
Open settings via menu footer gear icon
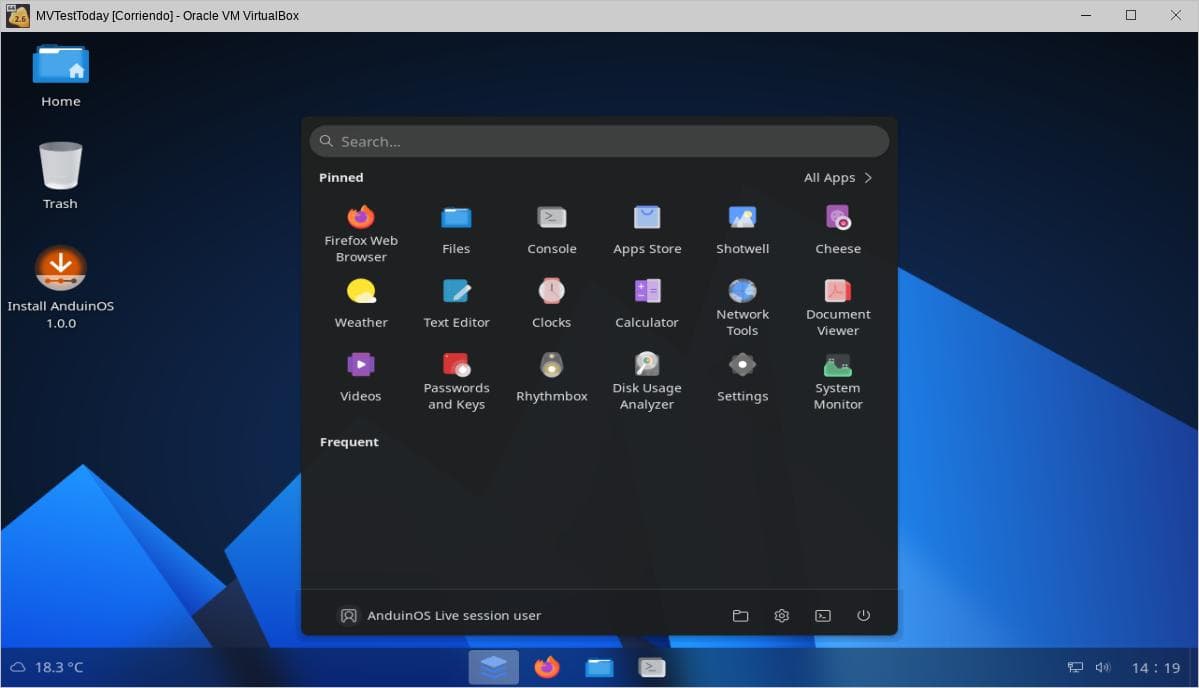(x=781, y=615)
